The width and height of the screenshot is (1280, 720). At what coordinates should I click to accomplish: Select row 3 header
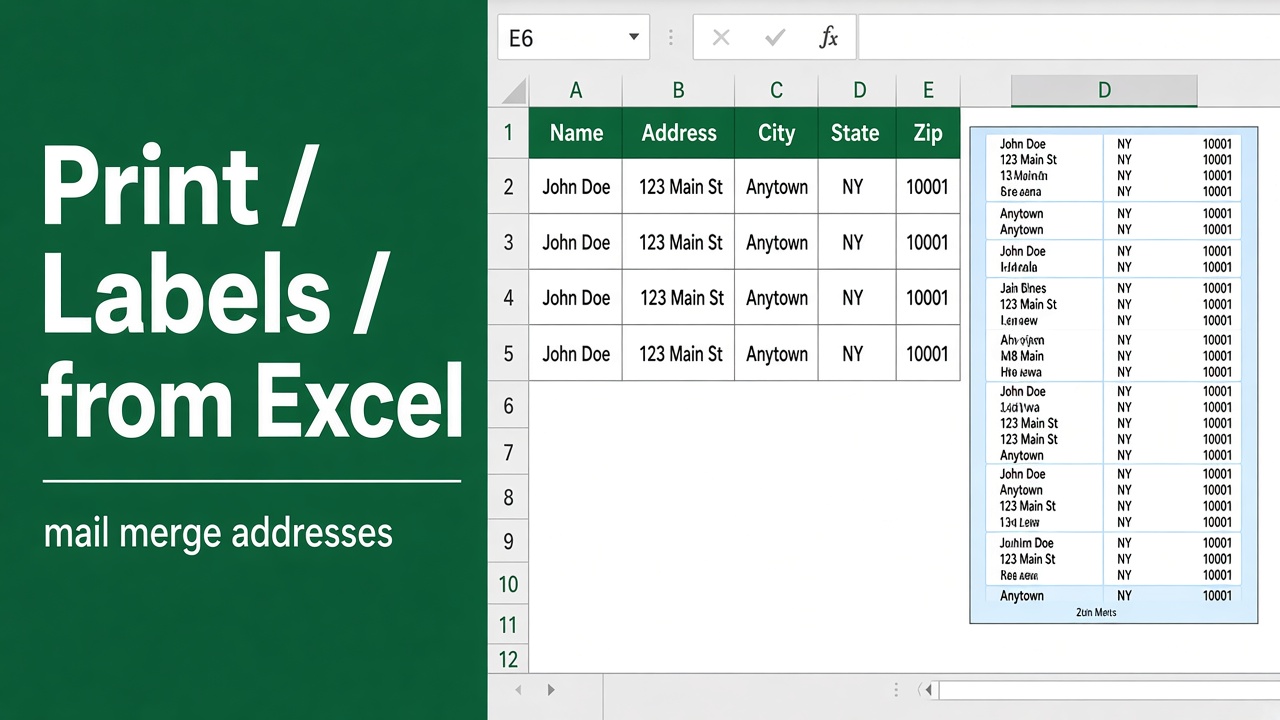[508, 242]
